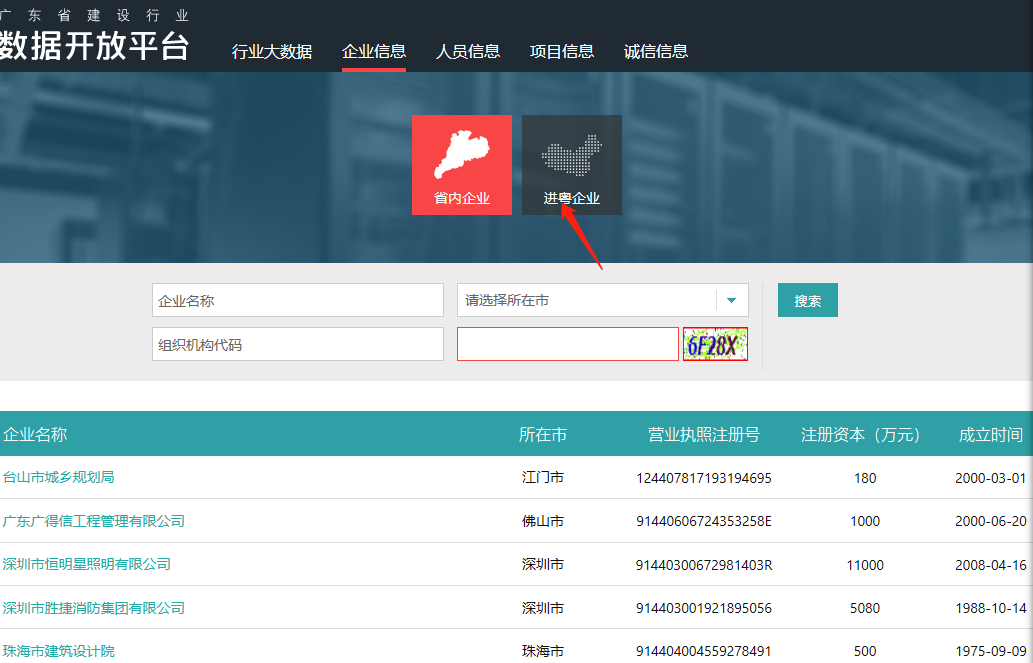The image size is (1033, 663).
Task: Select license number 91440300672981403R
Action: pos(704,565)
